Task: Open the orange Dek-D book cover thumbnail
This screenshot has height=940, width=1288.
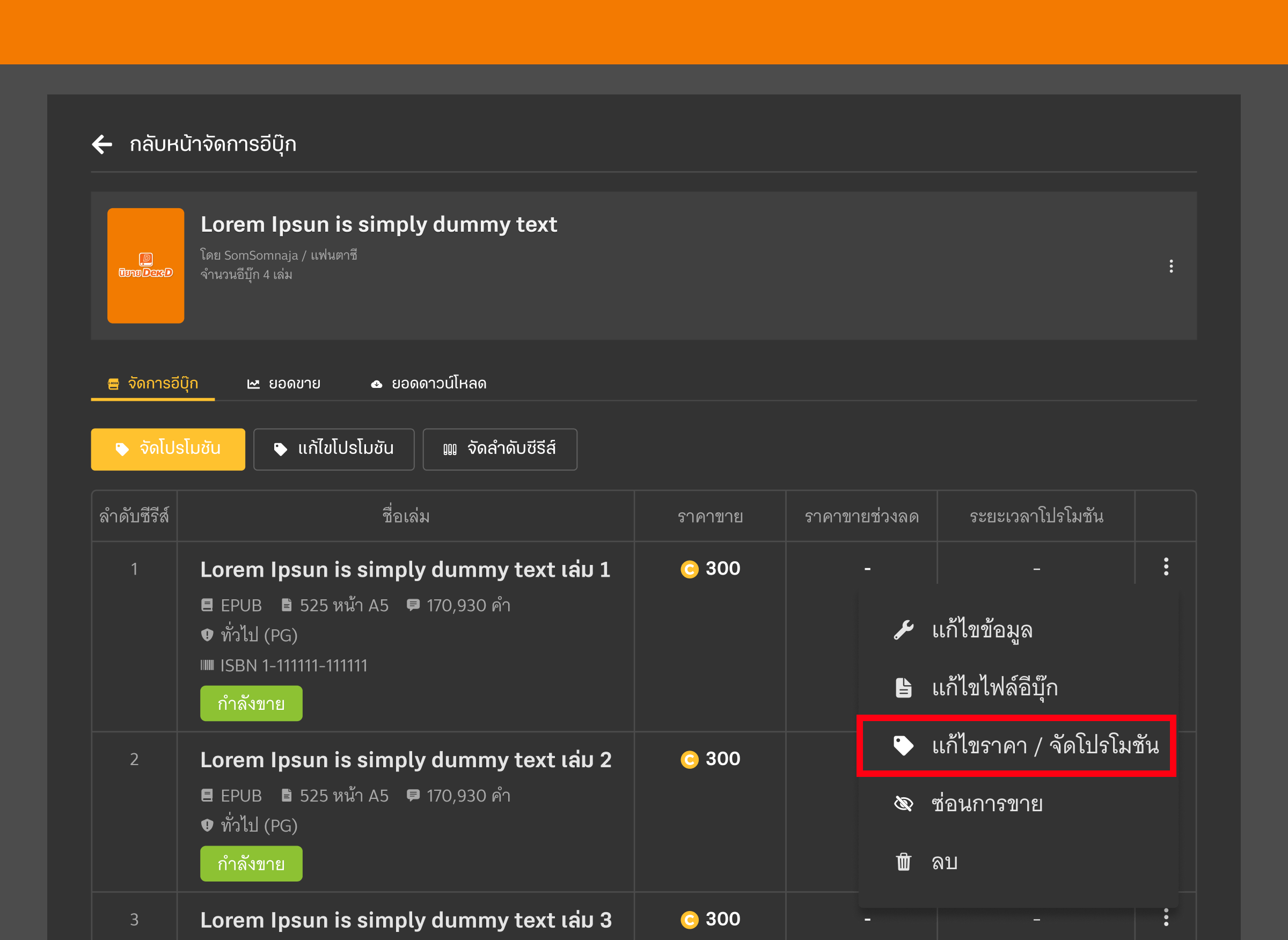Action: pos(145,266)
